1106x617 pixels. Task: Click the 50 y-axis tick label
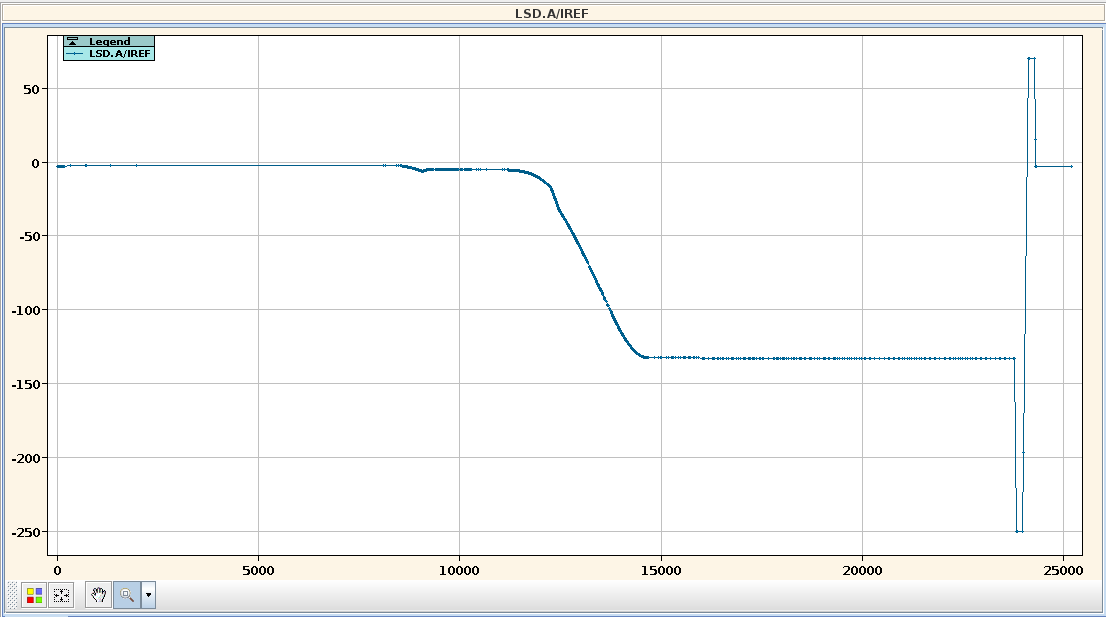33,89
